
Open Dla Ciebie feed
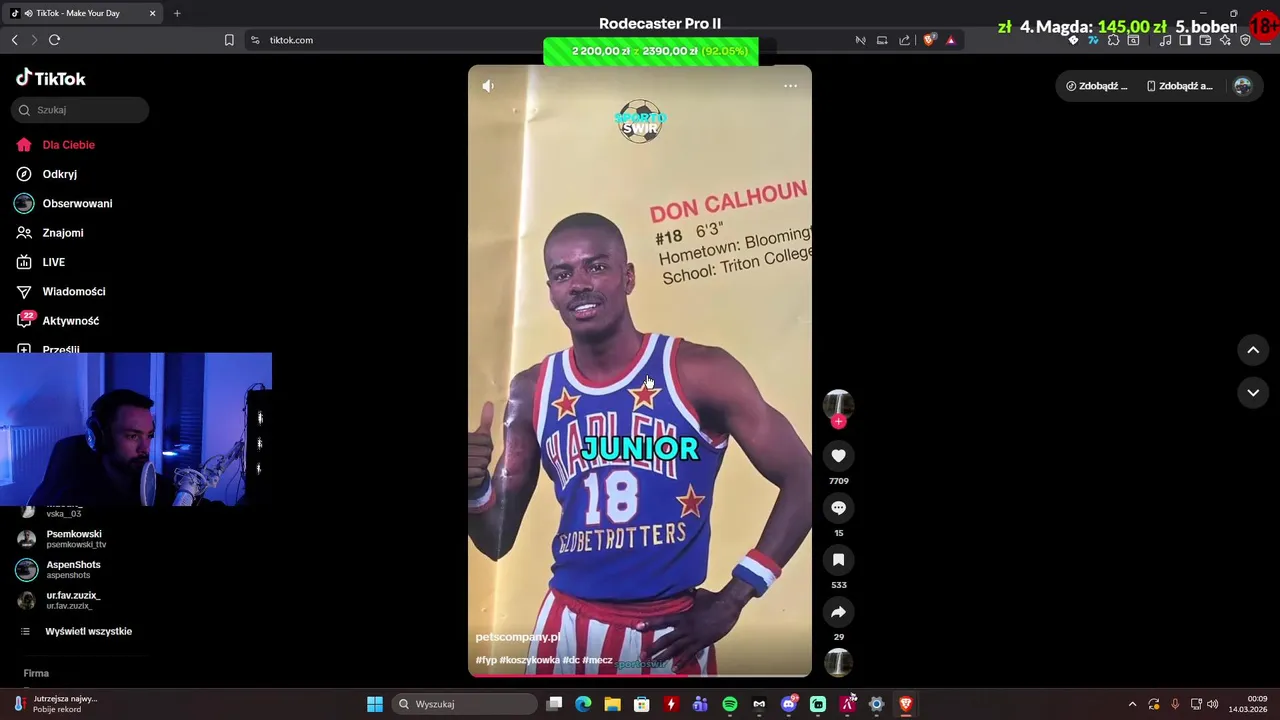coord(56,145)
